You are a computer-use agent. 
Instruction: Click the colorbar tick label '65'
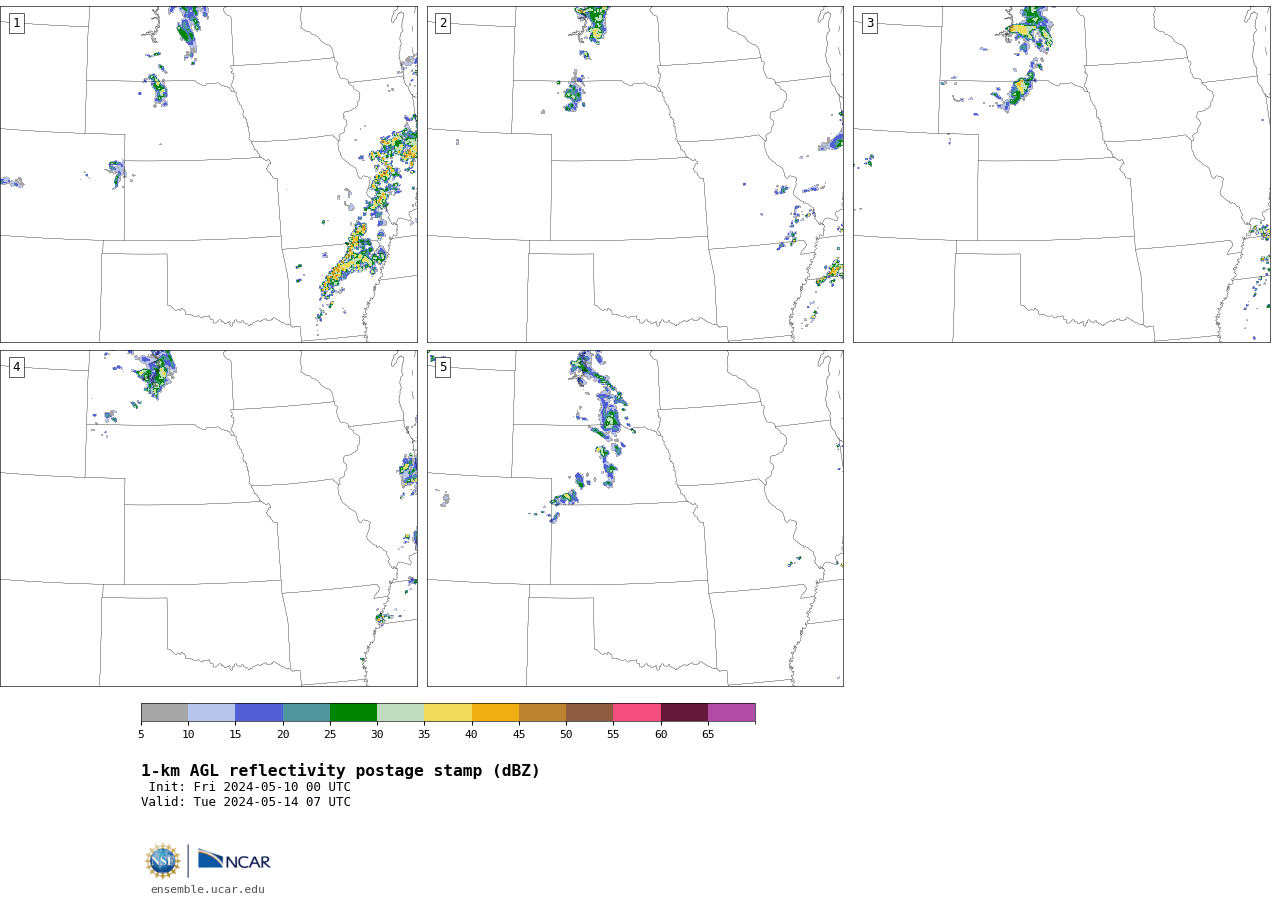click(708, 735)
